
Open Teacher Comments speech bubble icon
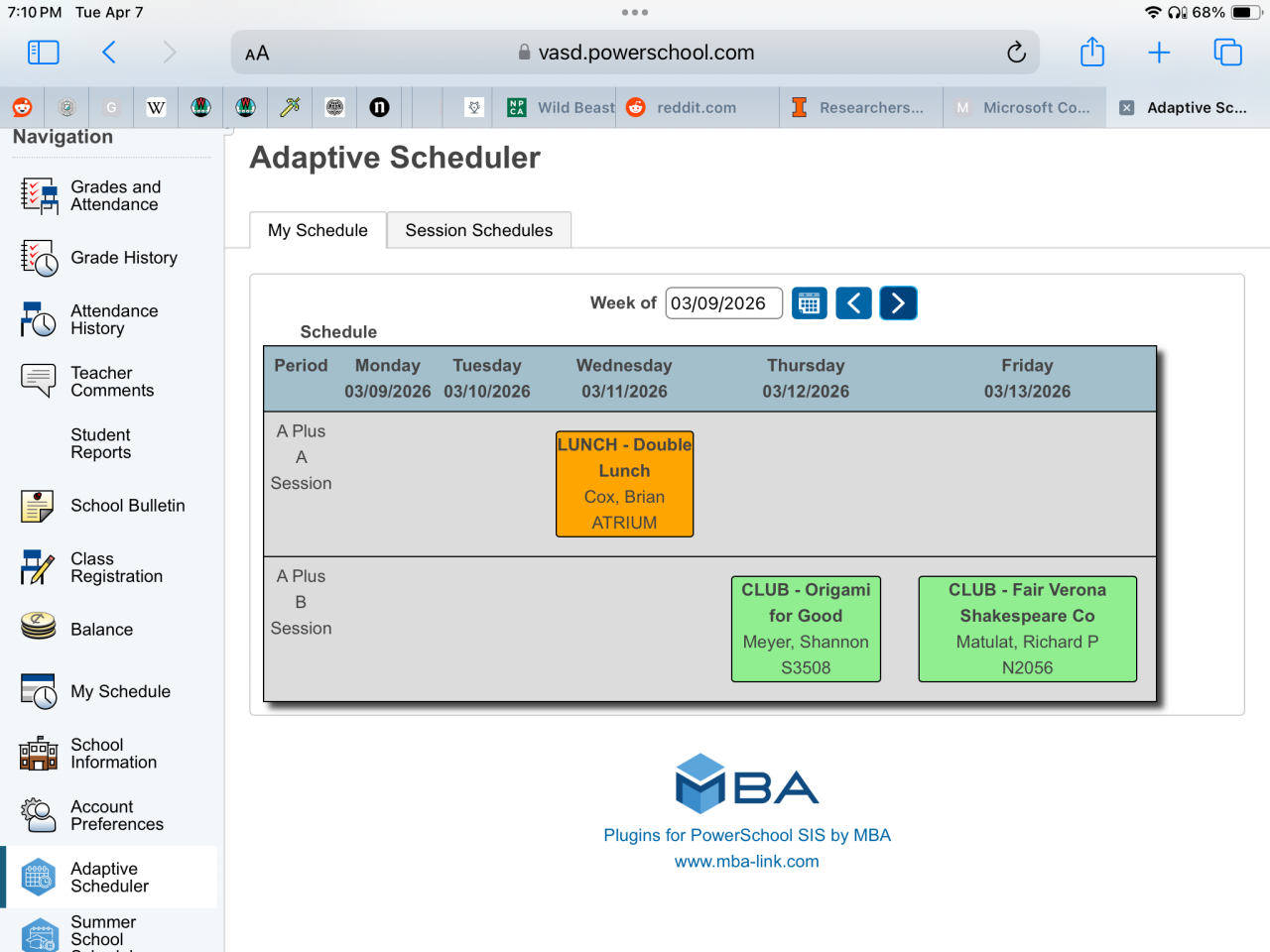[39, 381]
